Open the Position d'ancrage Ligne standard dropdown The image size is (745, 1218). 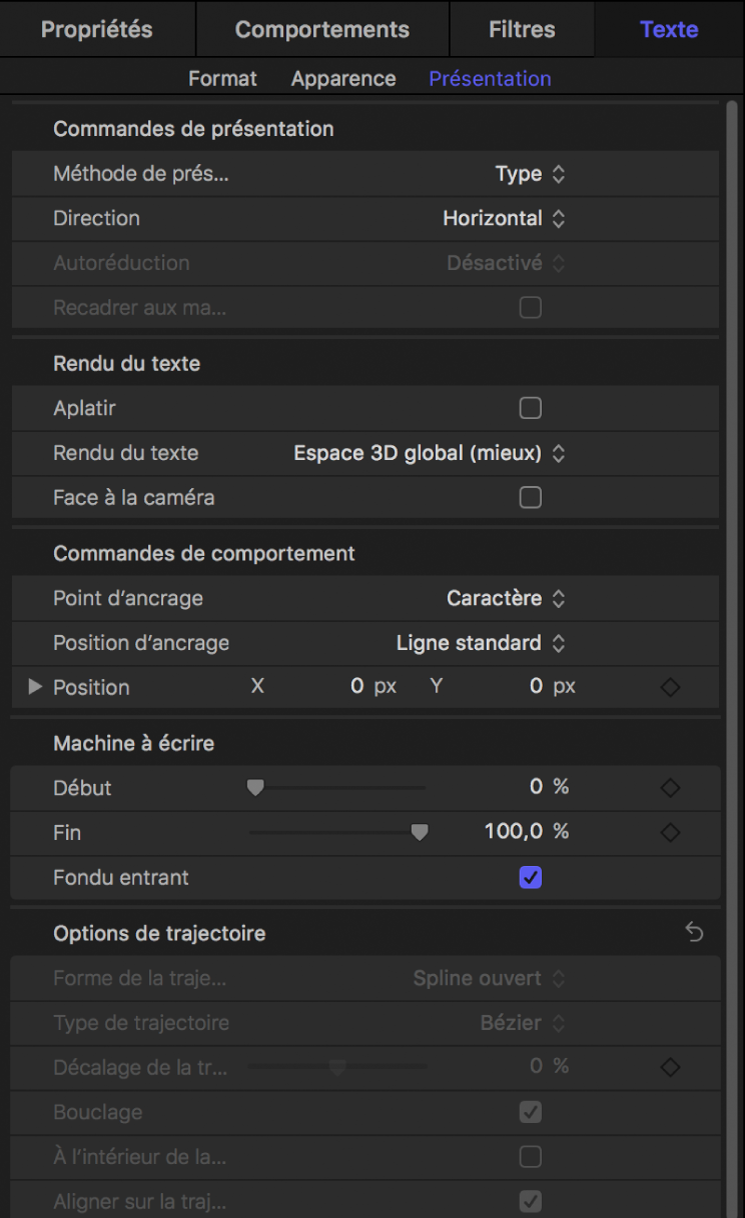(480, 643)
